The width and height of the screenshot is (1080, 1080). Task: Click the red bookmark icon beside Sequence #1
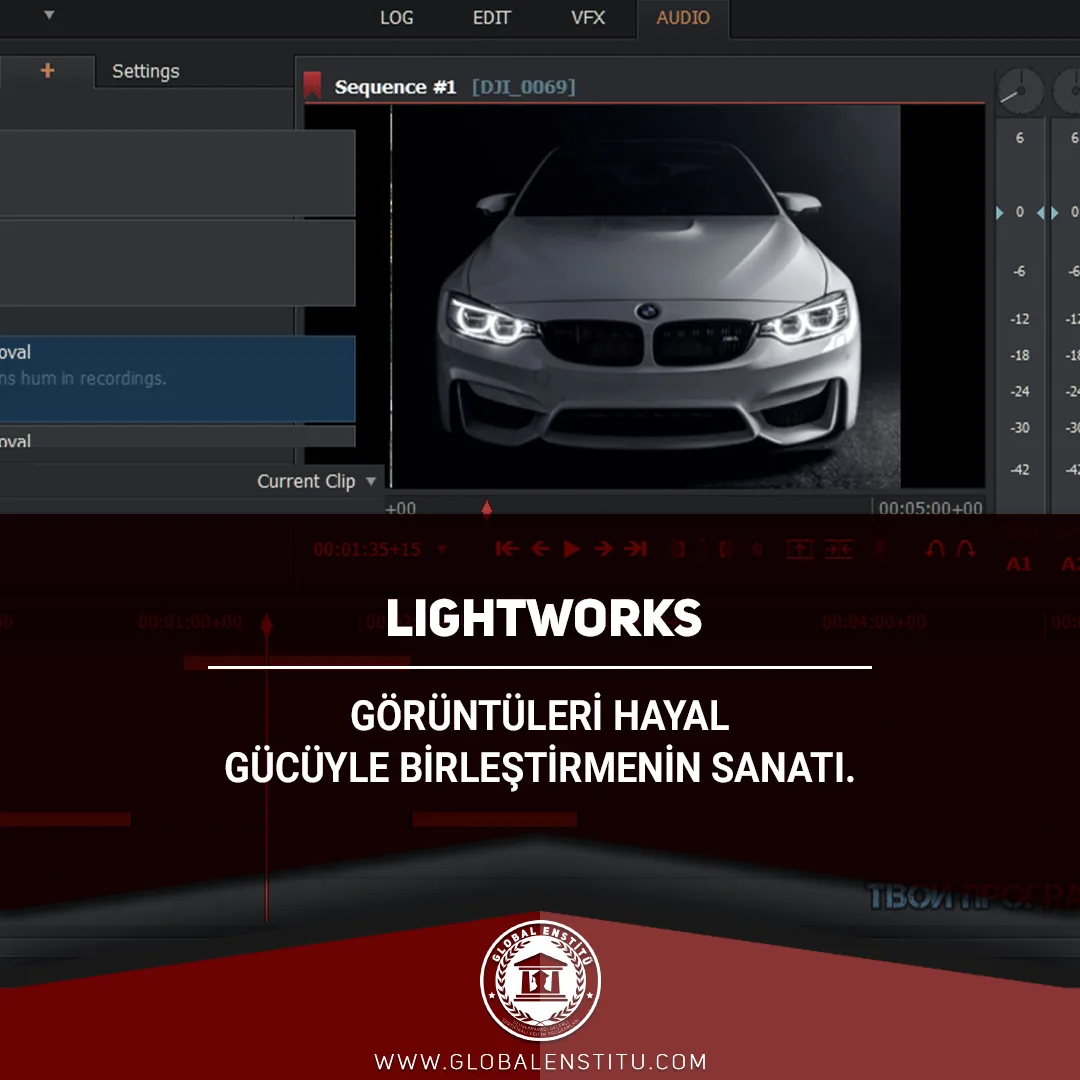pyautogui.click(x=313, y=85)
